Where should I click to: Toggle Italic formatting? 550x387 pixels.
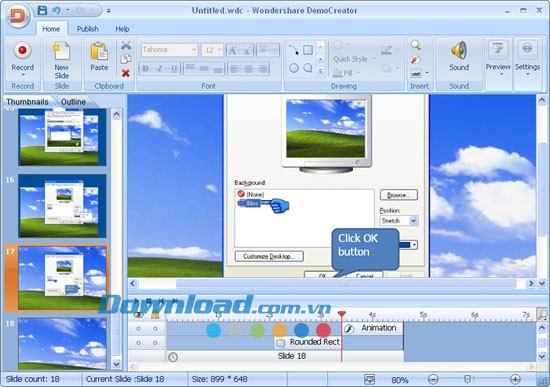tap(160, 68)
